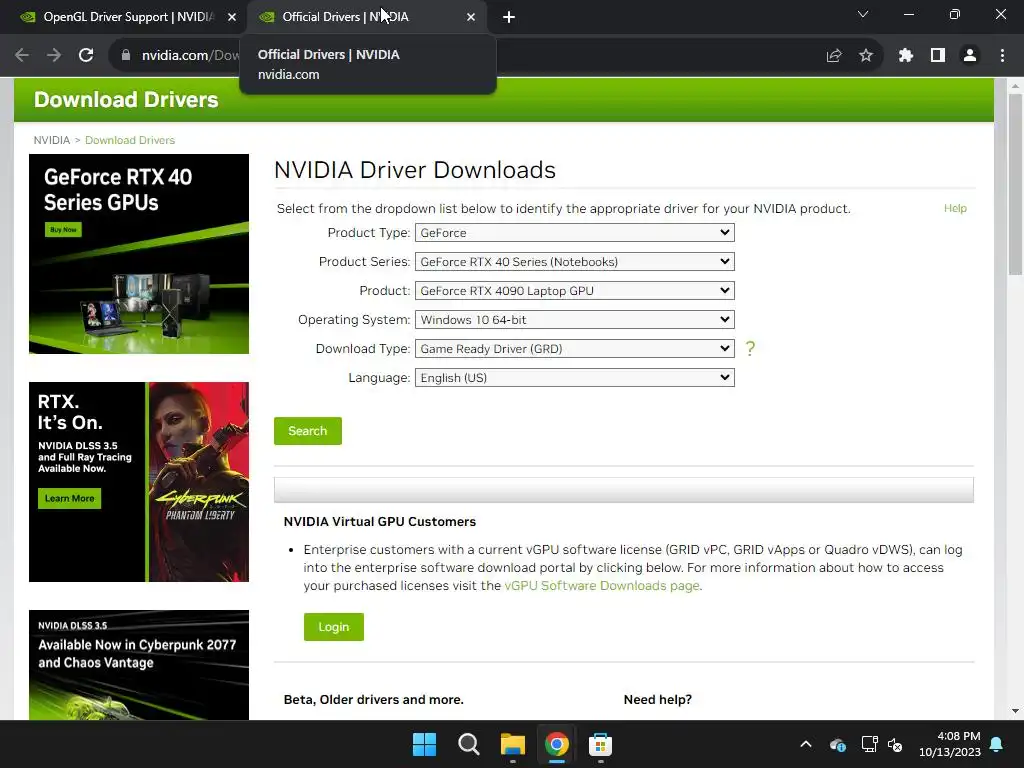Click the NVIDIA breadcrumb link

coord(52,140)
